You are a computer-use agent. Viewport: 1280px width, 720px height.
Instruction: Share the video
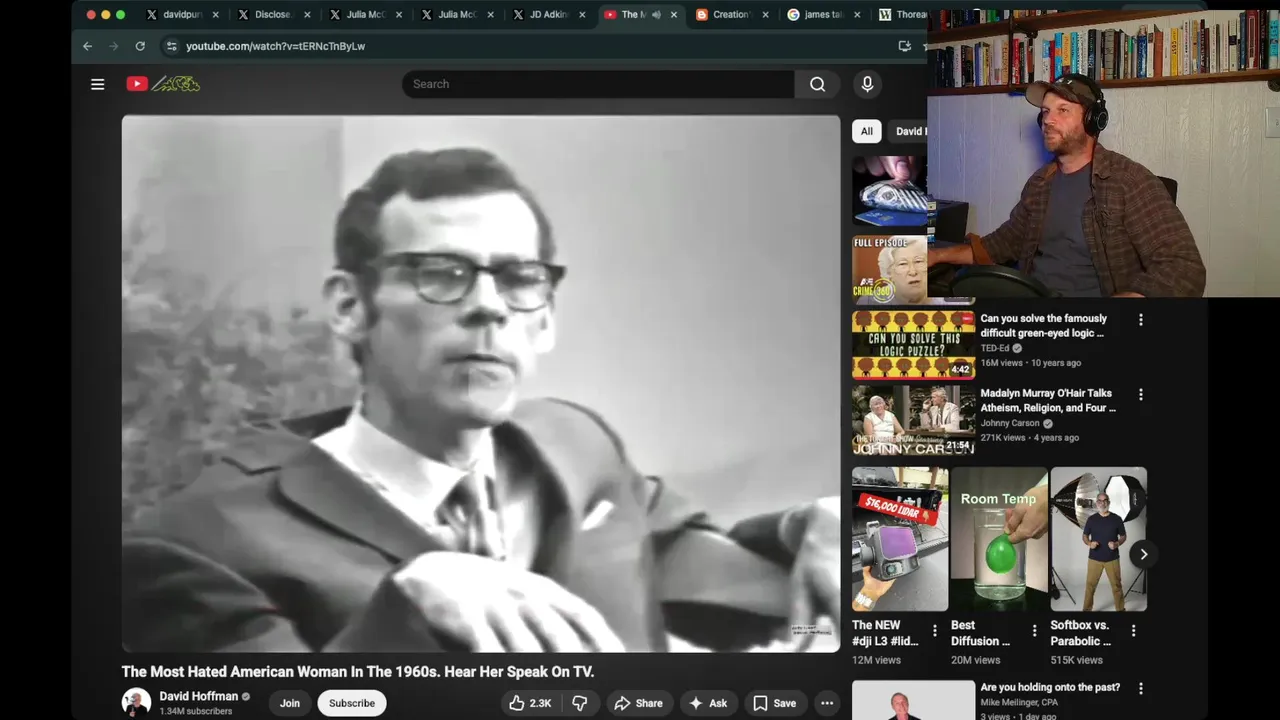638,703
